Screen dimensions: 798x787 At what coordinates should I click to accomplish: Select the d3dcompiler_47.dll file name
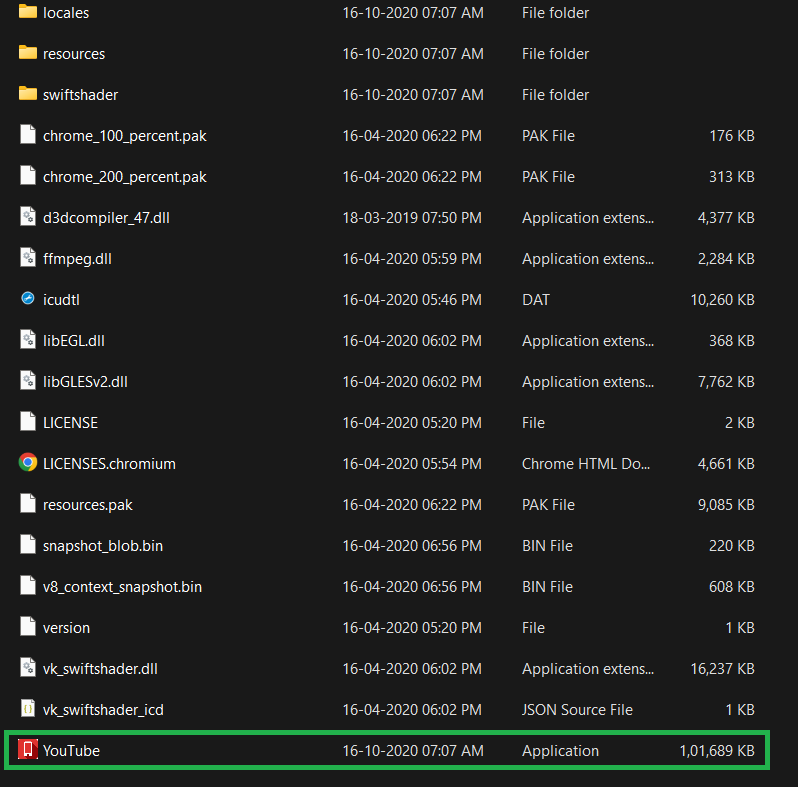coord(106,218)
